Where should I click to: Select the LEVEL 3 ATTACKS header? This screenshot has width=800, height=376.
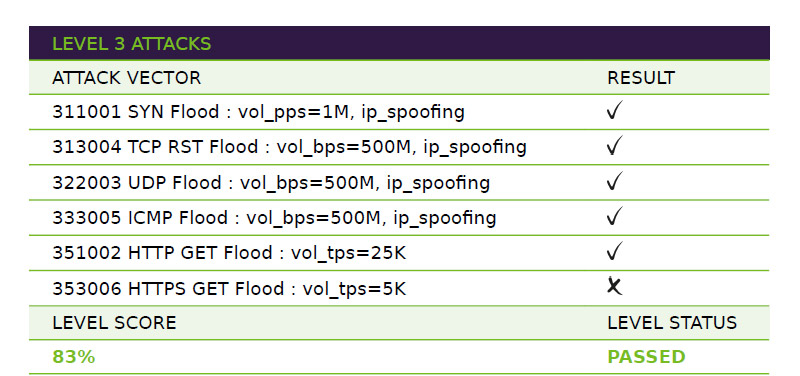(132, 44)
